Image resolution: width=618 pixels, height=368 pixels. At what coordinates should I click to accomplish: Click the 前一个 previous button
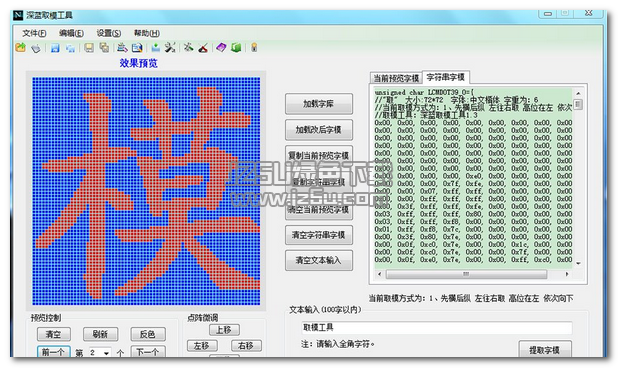point(54,352)
